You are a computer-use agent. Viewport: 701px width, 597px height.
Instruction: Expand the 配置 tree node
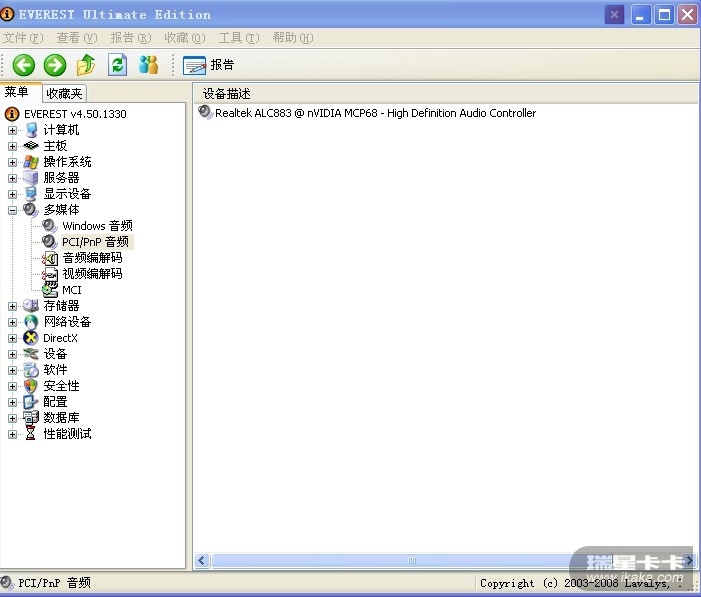click(x=13, y=402)
